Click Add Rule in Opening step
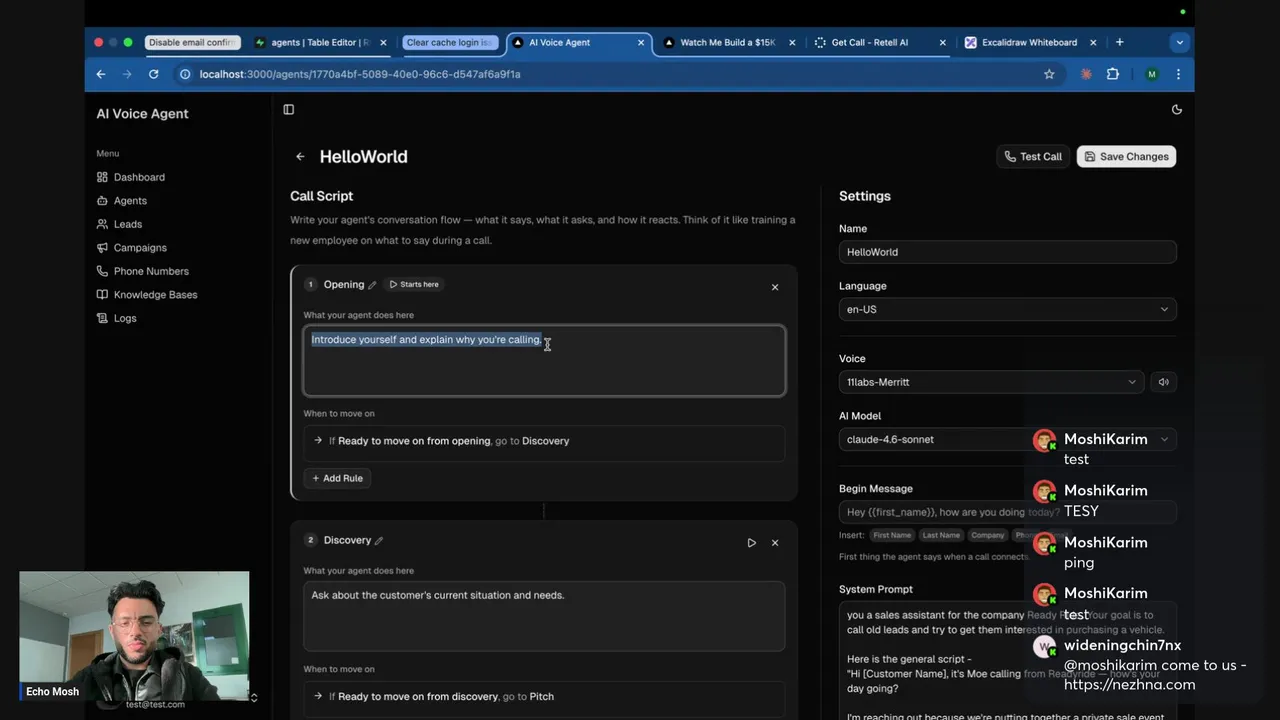The image size is (1280, 720). pos(337,478)
